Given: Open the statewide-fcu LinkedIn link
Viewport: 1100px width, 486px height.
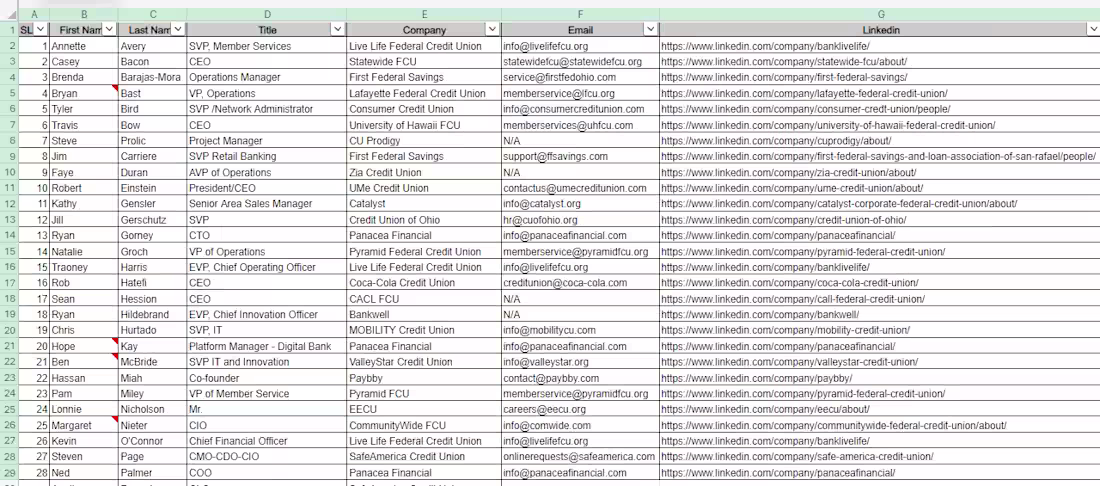Looking at the screenshot, I should (784, 62).
